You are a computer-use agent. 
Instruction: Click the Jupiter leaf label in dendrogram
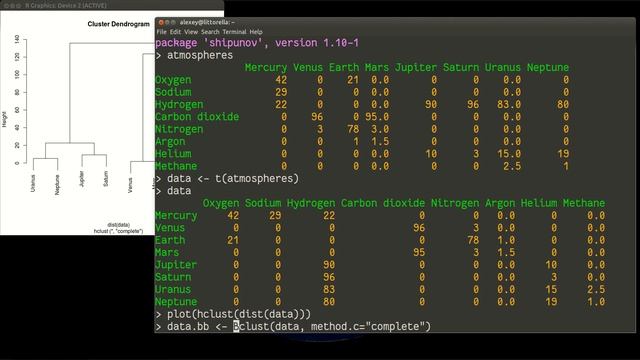pos(81,179)
